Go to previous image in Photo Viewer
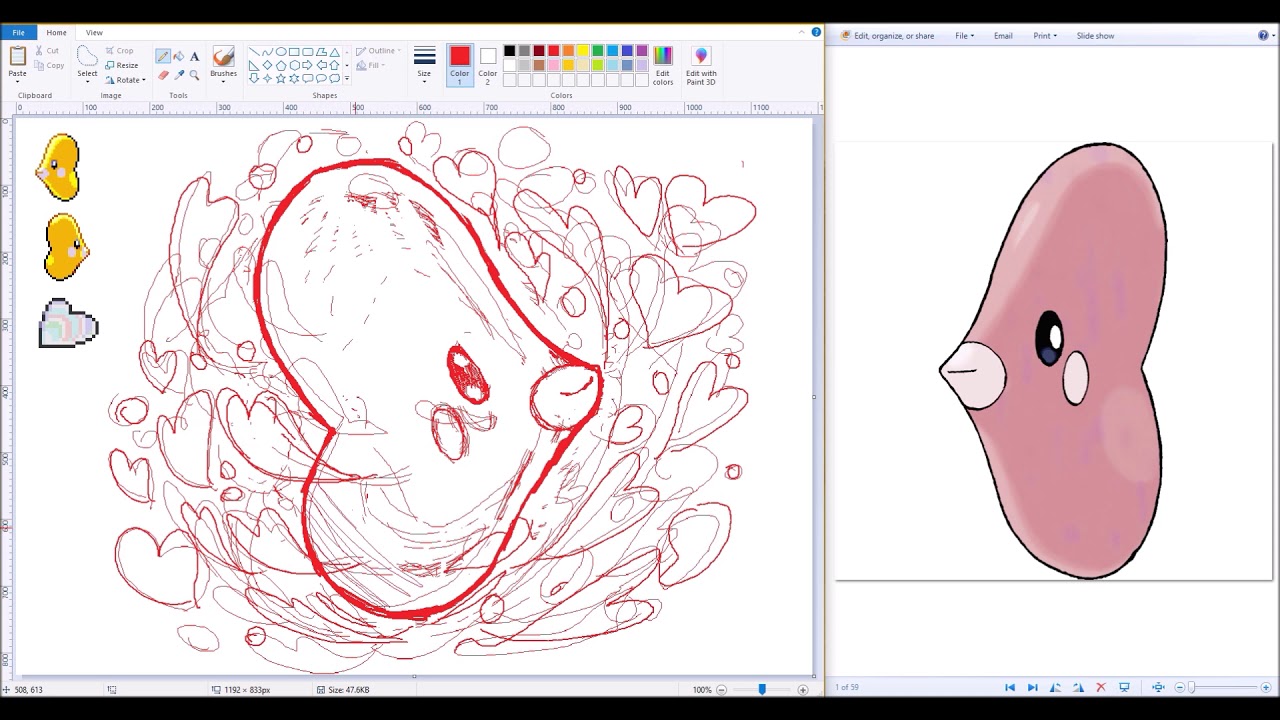This screenshot has height=720, width=1280. point(1010,687)
